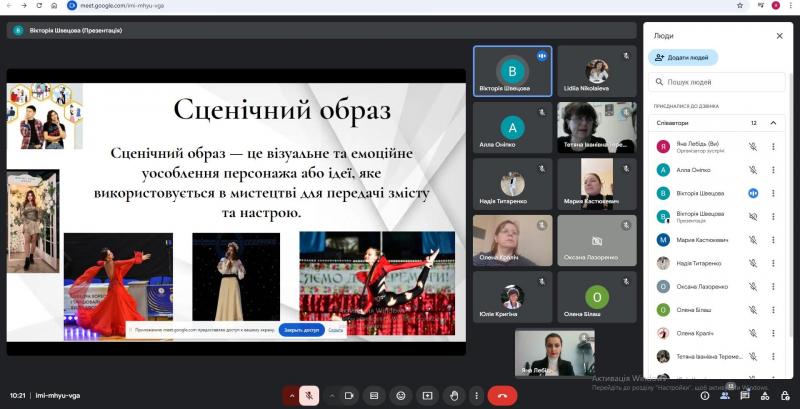
Task: Mute icon for Олена Білаш row
Action: tap(753, 310)
